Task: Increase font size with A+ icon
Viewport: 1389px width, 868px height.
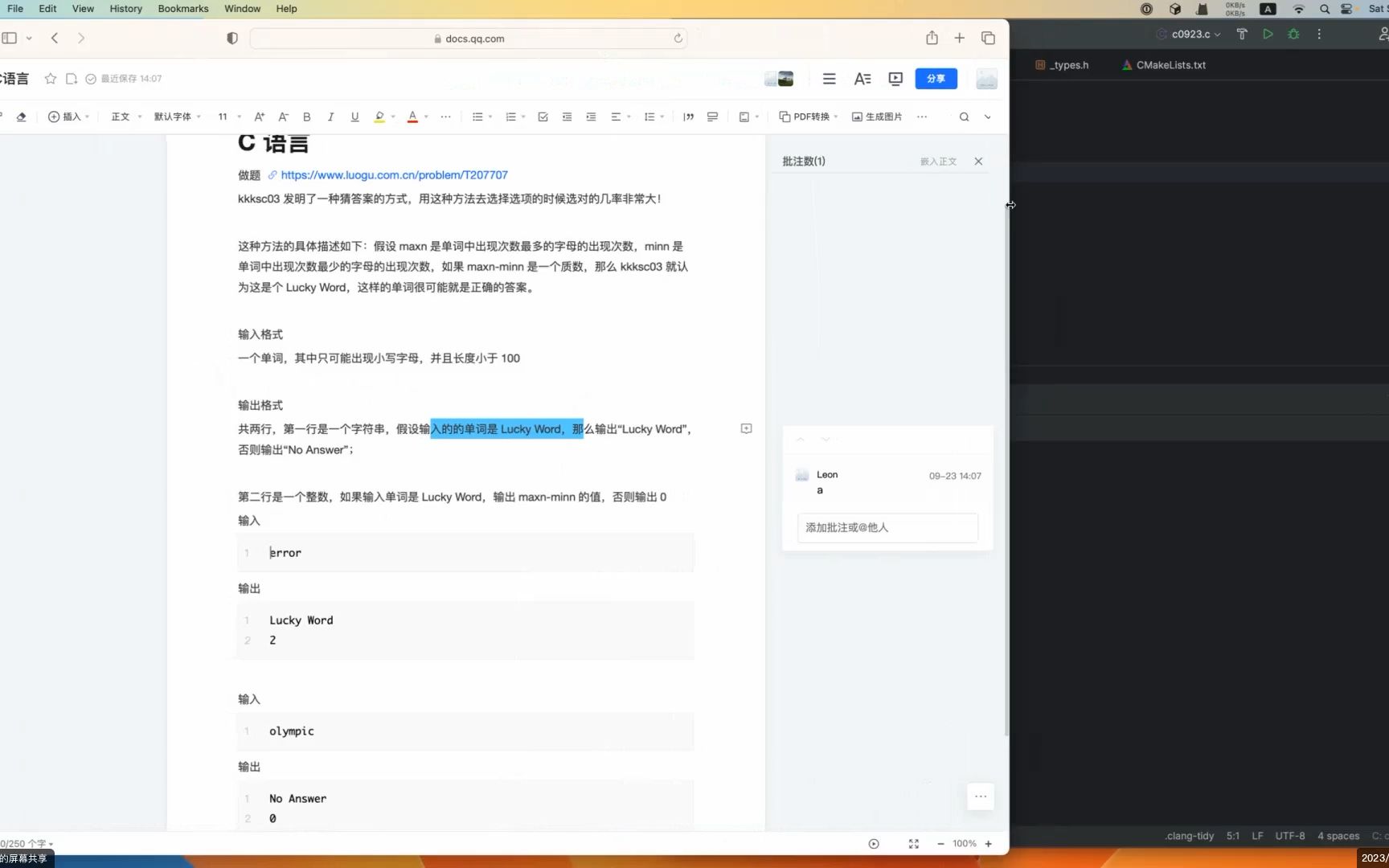Action: pos(259,117)
